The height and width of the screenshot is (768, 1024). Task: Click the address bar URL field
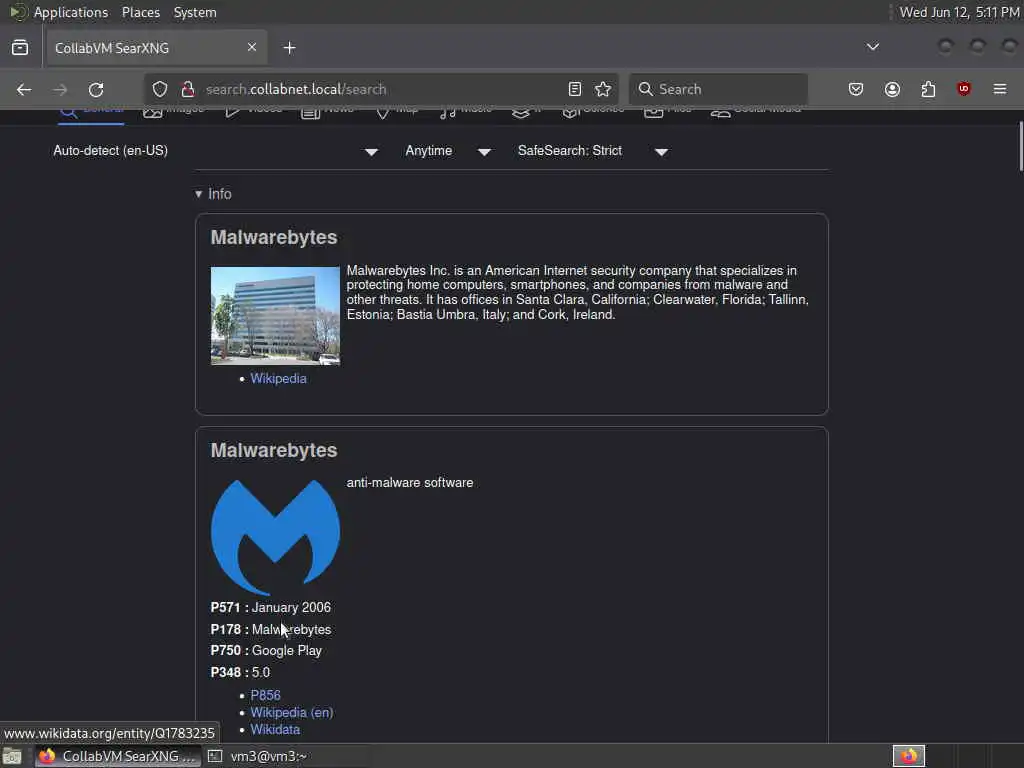379,89
